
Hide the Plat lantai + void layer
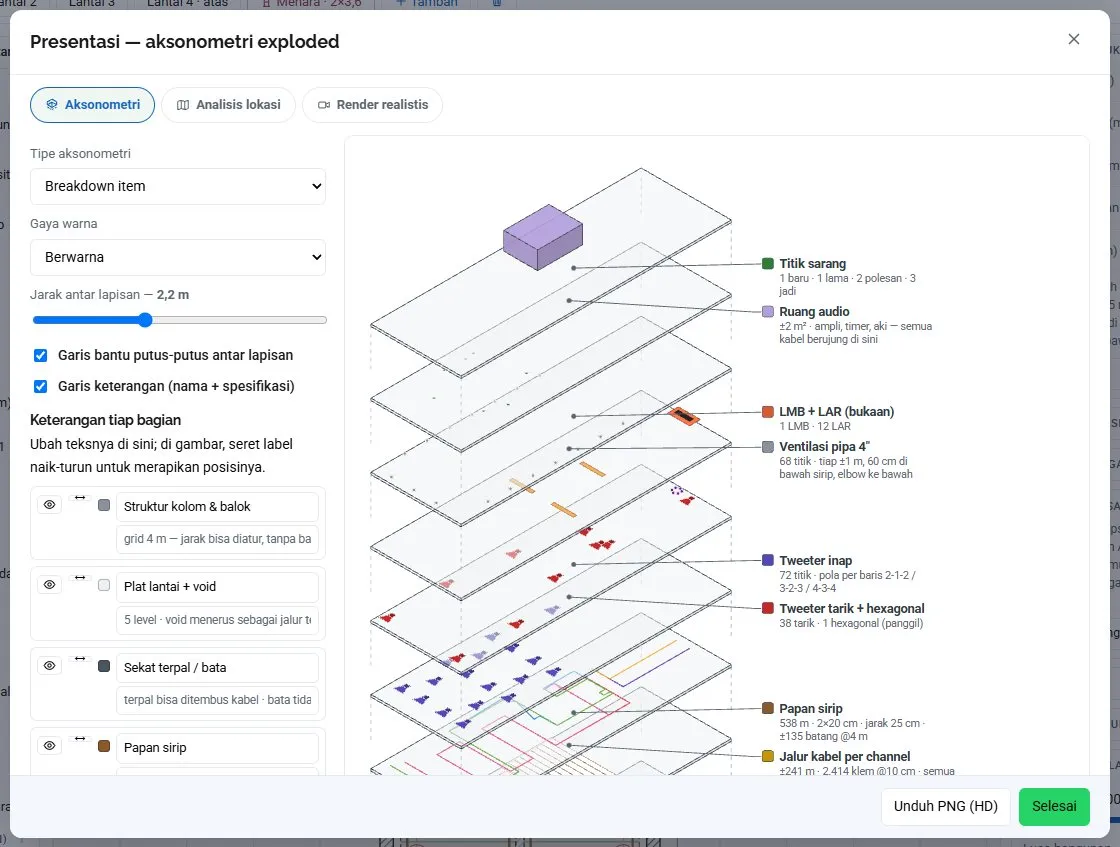(x=49, y=585)
